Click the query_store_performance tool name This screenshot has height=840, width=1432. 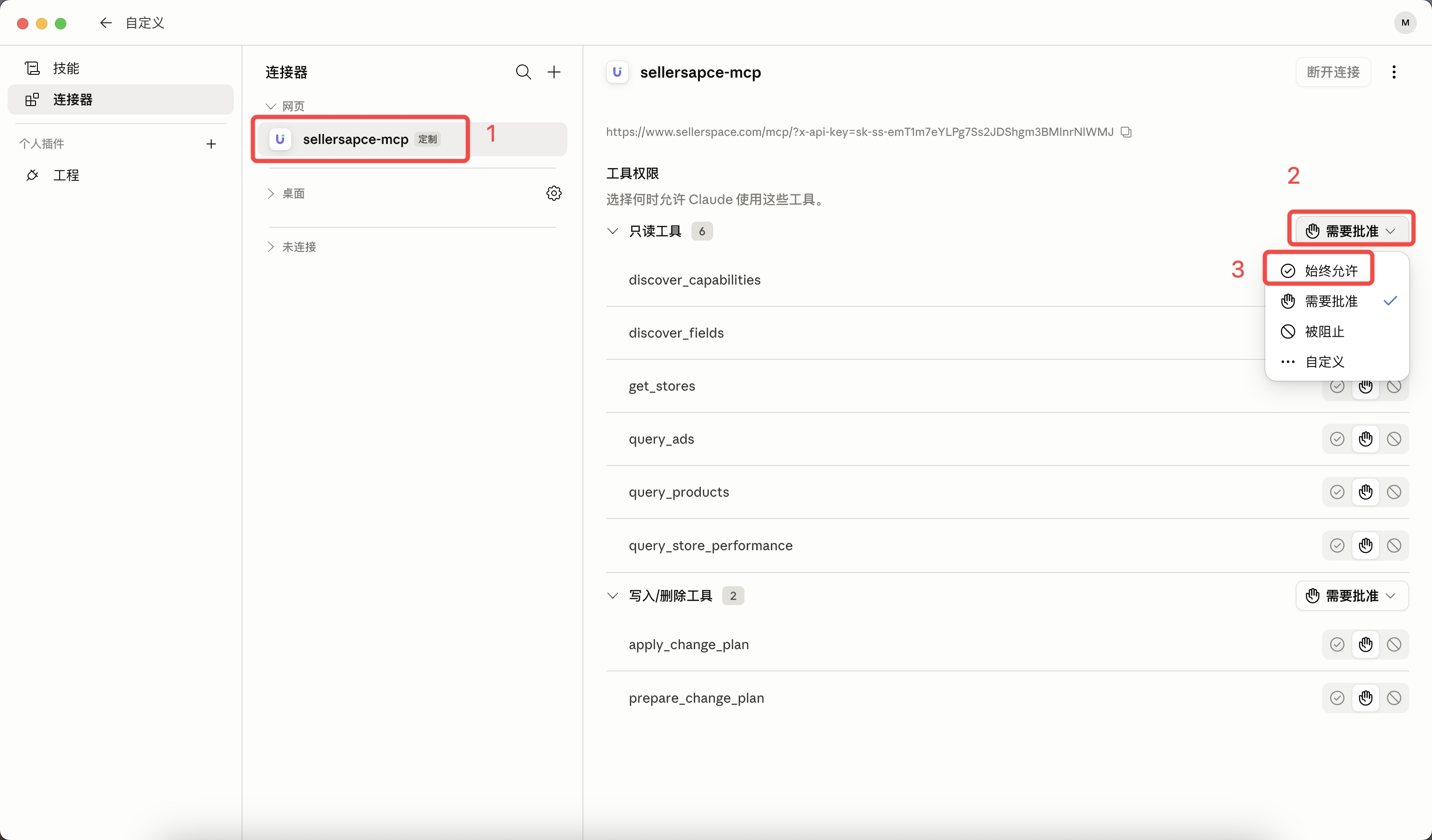click(x=710, y=545)
